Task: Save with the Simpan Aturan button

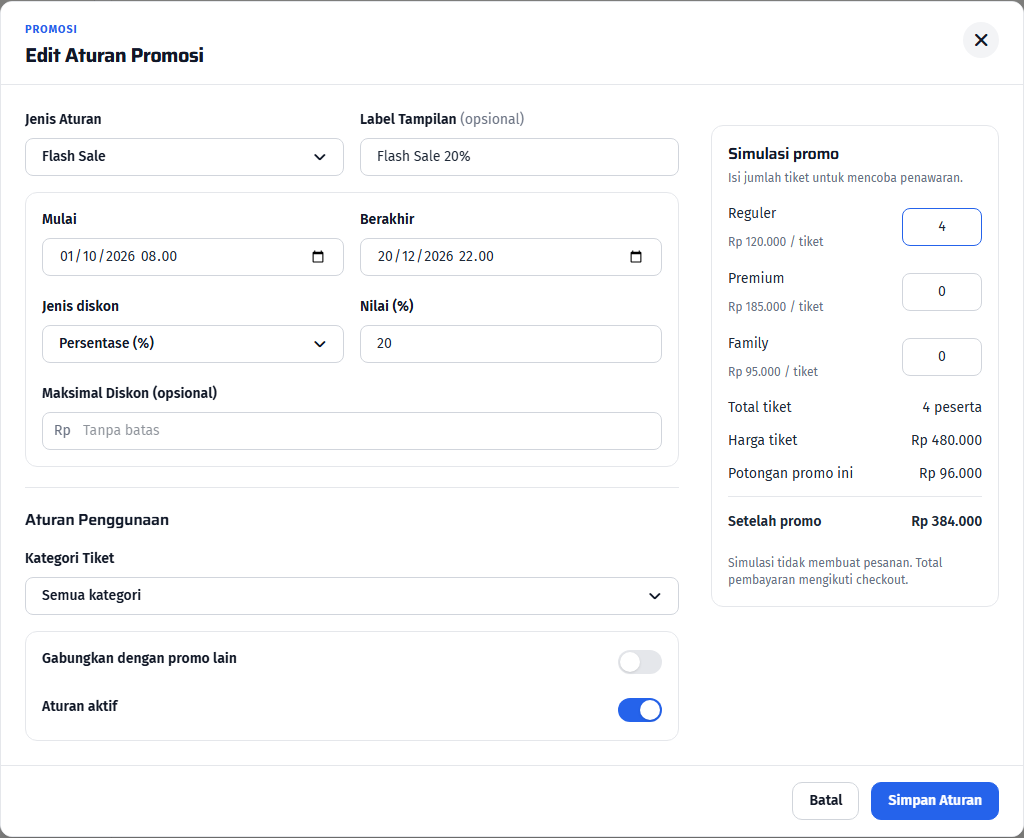Action: 935,801
